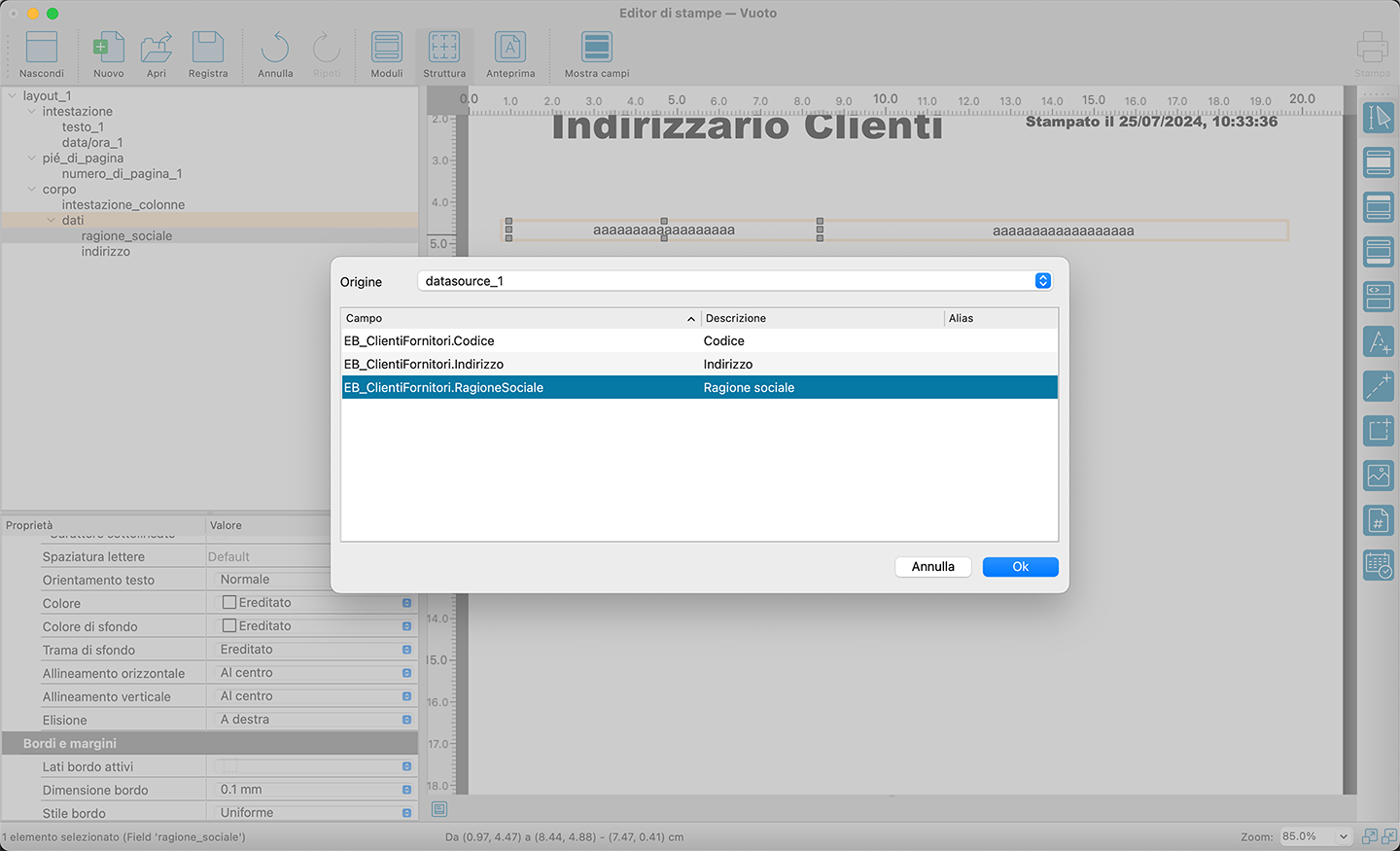Toggle the Colore di sfondo Ereditato checkbox
The height and width of the screenshot is (851, 1400).
pos(229,626)
